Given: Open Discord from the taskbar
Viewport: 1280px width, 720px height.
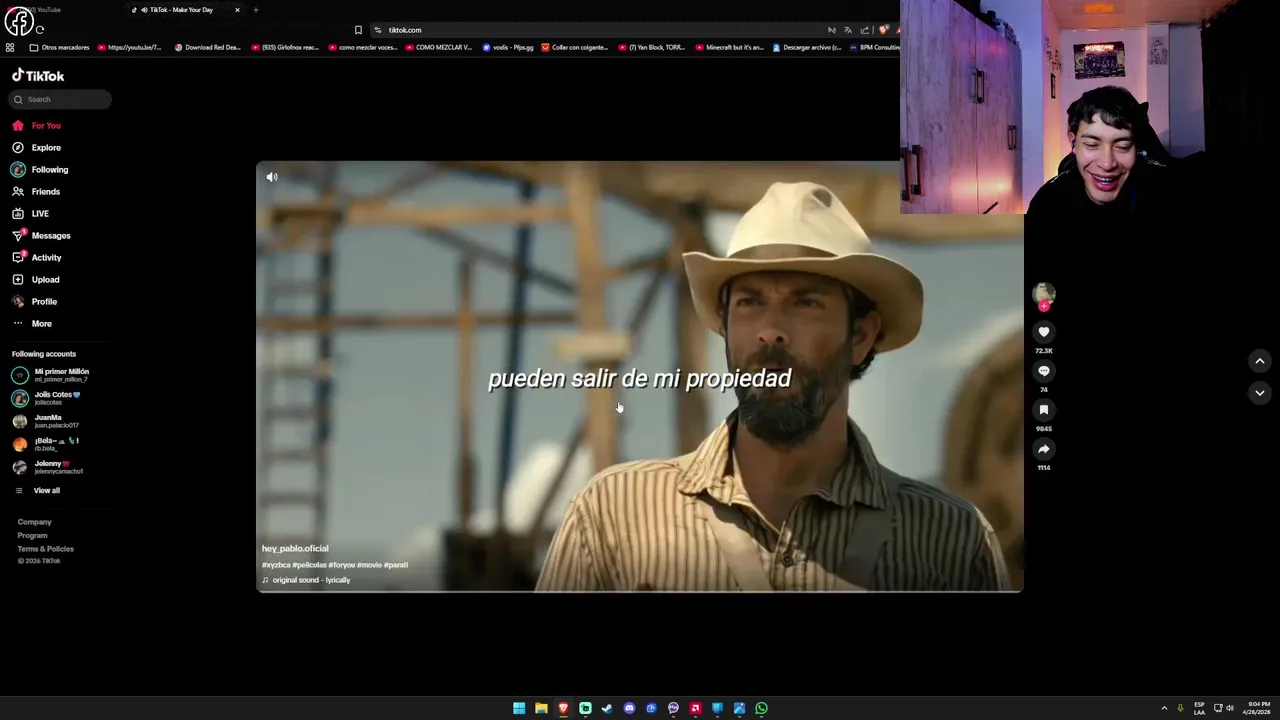Looking at the screenshot, I should [x=629, y=708].
